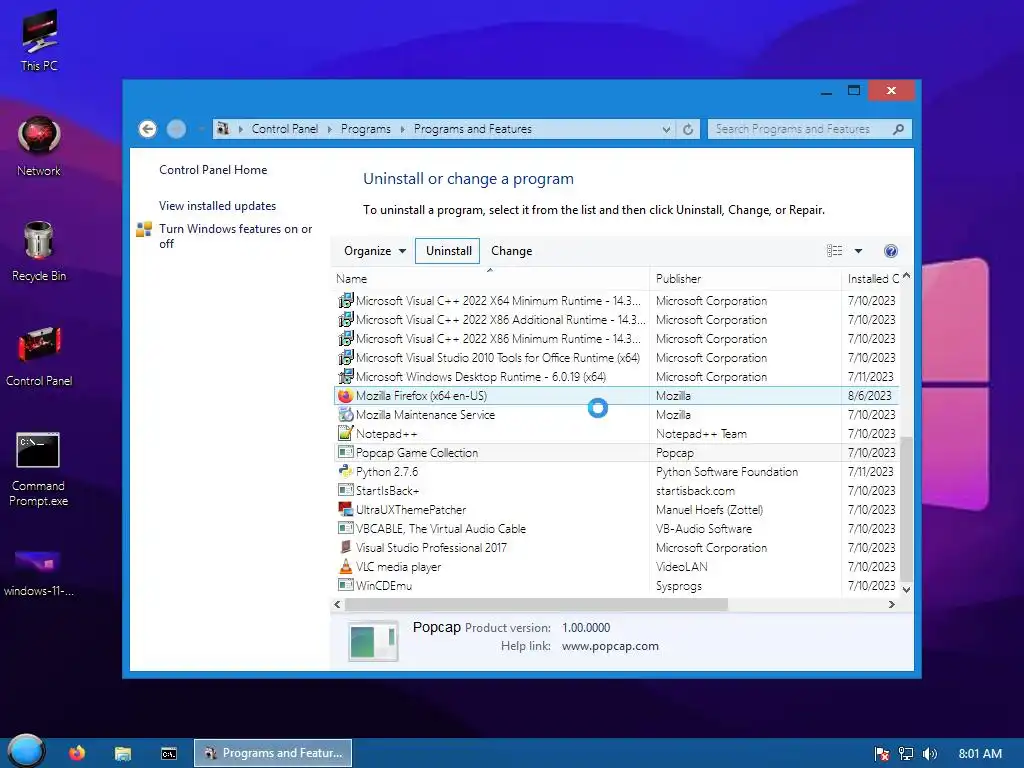The image size is (1024, 768).
Task: Open Control Panel Home link
Action: pyautogui.click(x=213, y=170)
